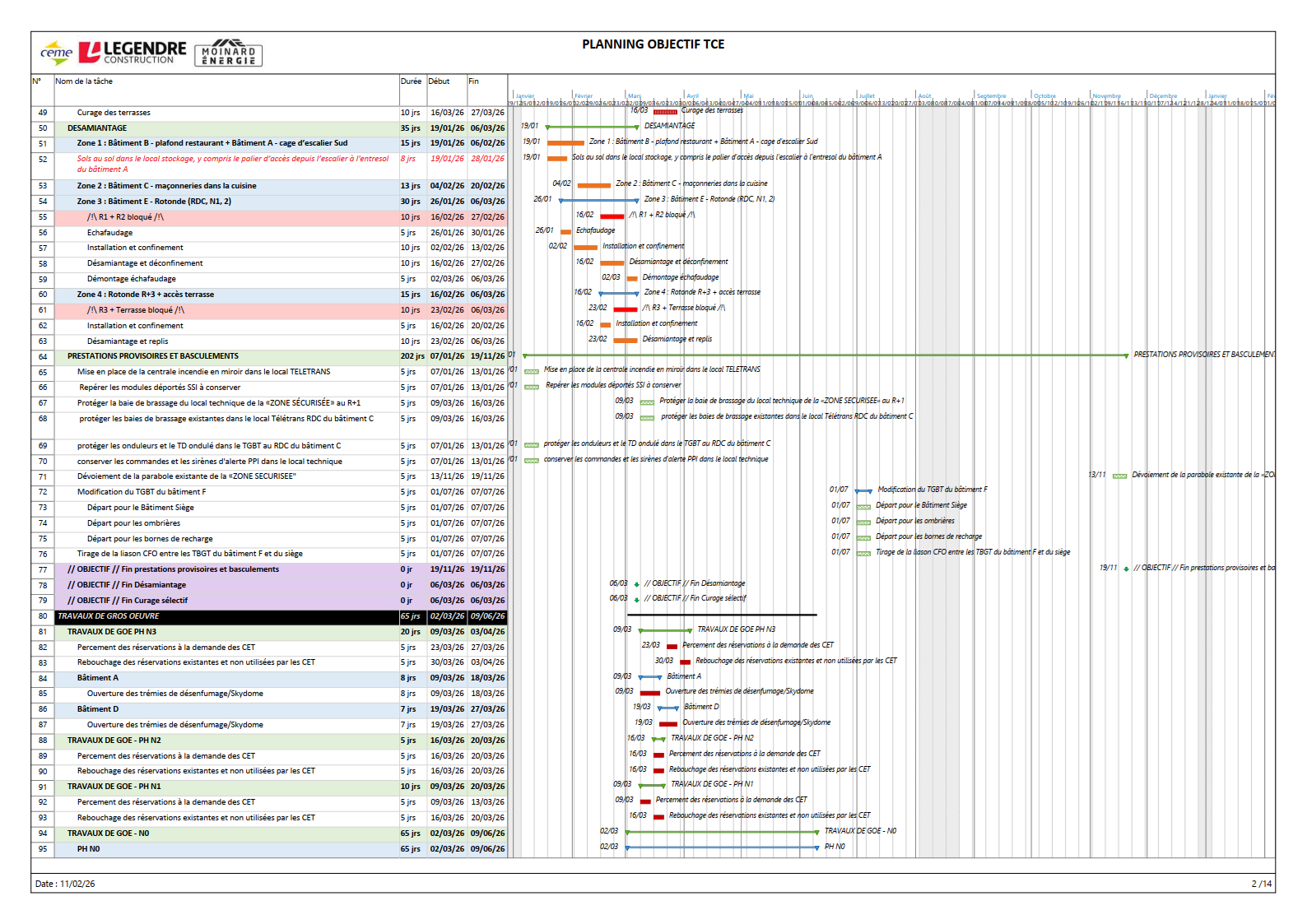Click the green DESAMIANTAGE summary bar

tap(592, 127)
